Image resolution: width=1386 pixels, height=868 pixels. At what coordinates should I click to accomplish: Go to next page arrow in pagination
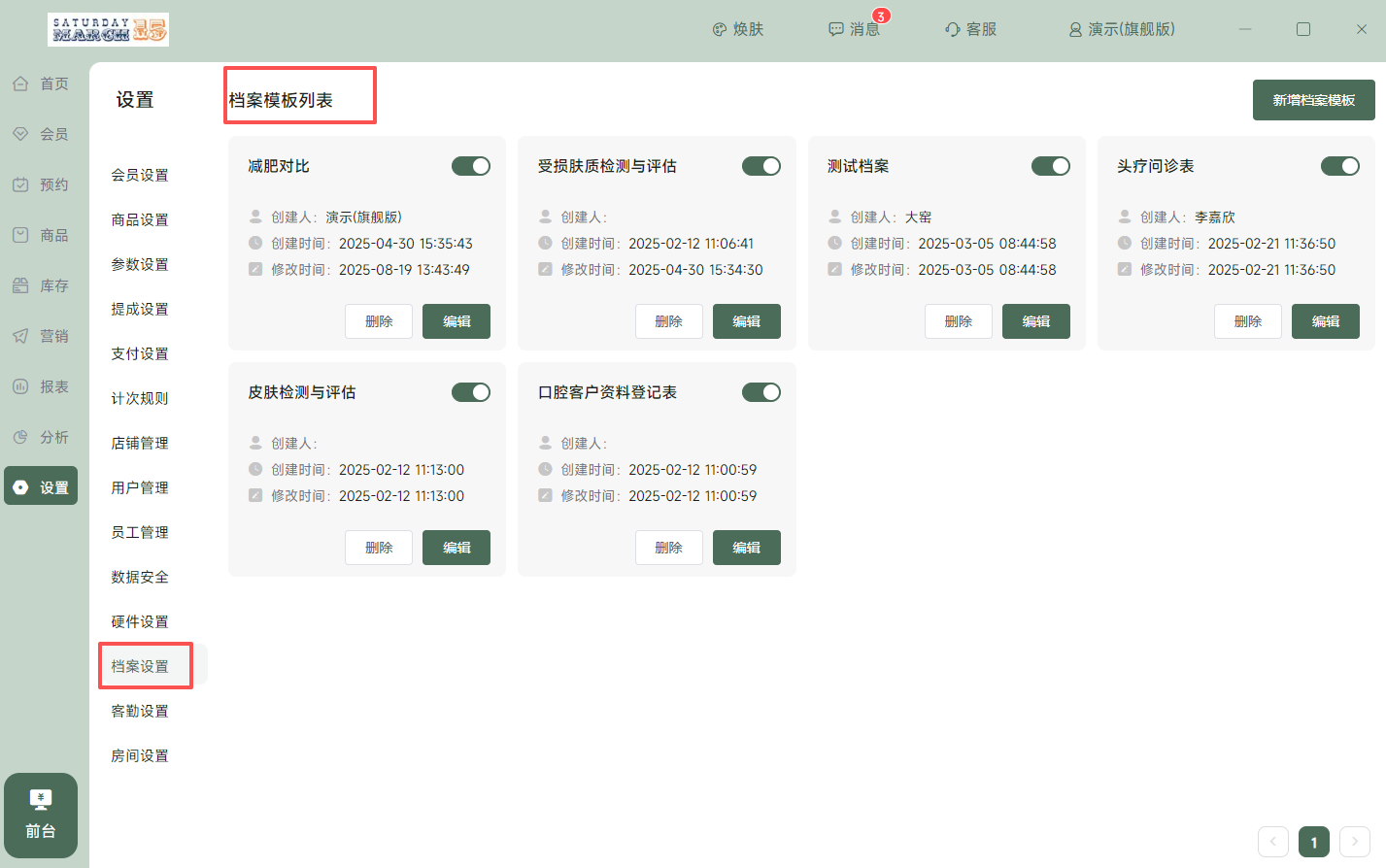pos(1354,842)
